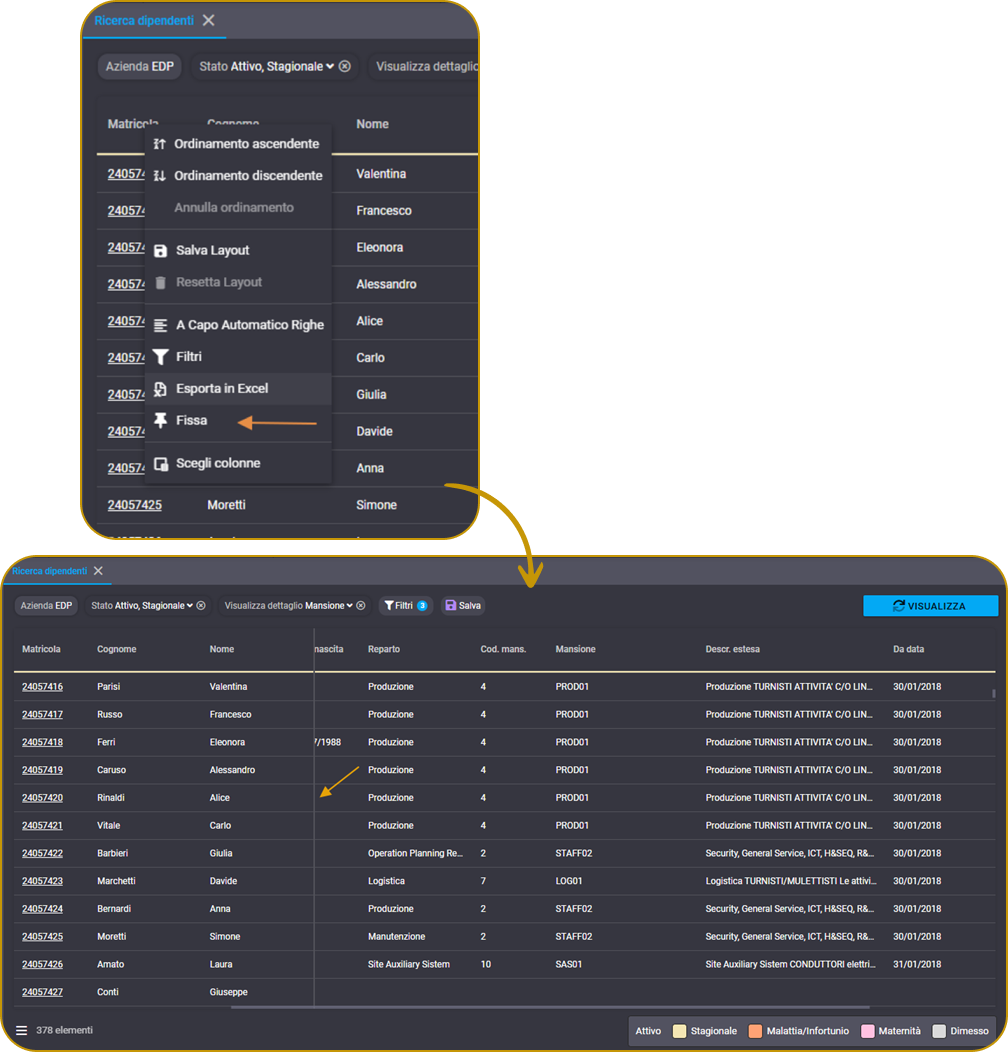Open matricola link 24057426 in the lower table
1008x1052 pixels.
click(x=42, y=965)
